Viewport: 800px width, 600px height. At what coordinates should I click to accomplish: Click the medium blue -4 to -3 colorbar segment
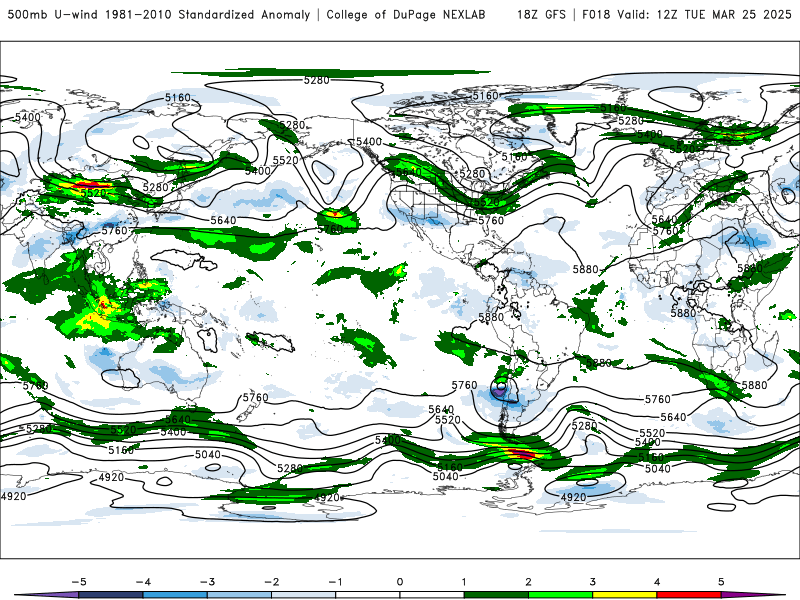click(x=175, y=596)
